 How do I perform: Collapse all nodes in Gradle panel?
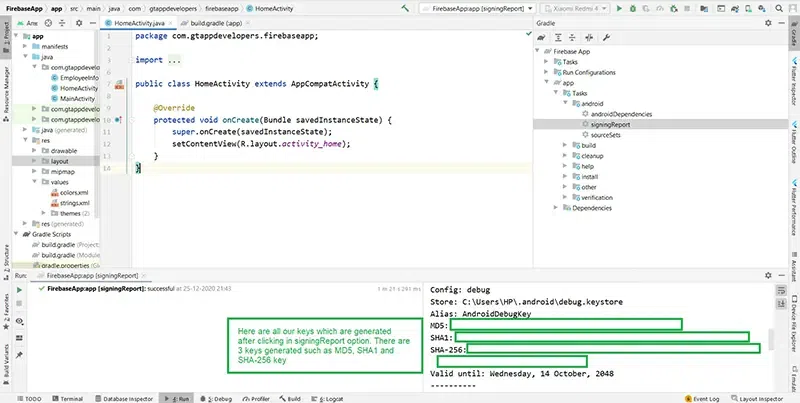[572, 37]
